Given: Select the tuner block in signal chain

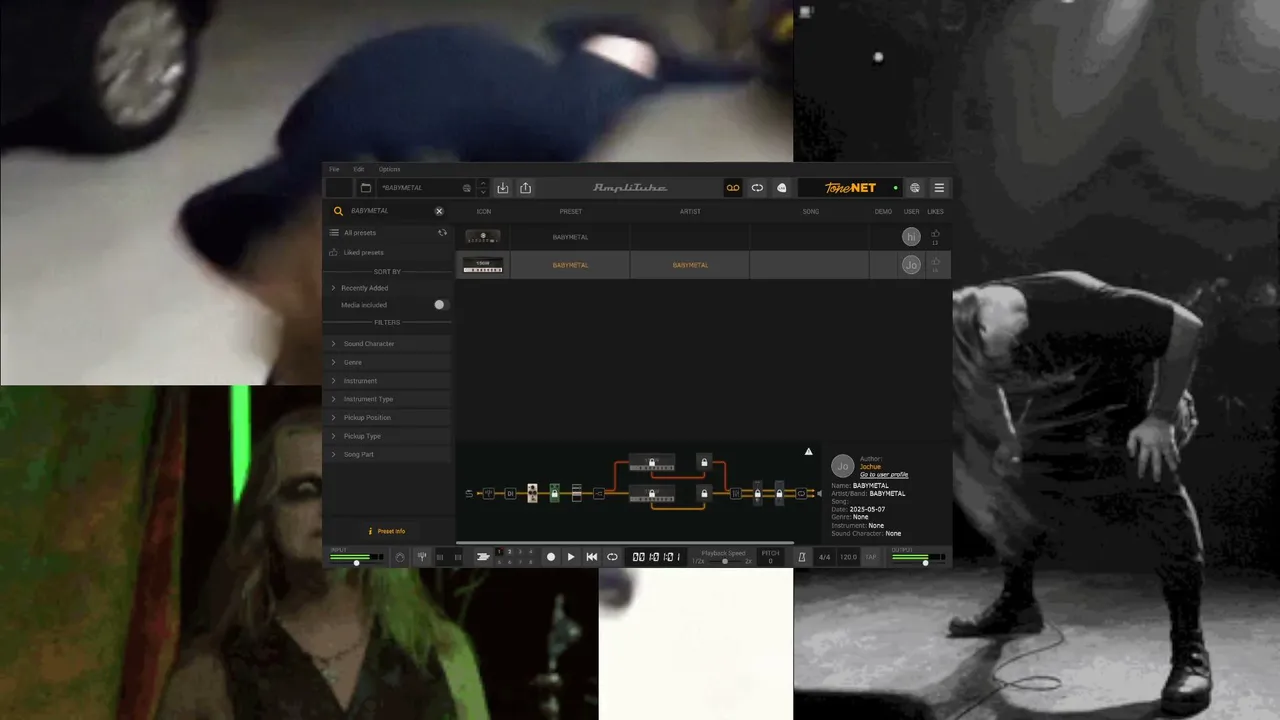Looking at the screenshot, I should click(489, 493).
